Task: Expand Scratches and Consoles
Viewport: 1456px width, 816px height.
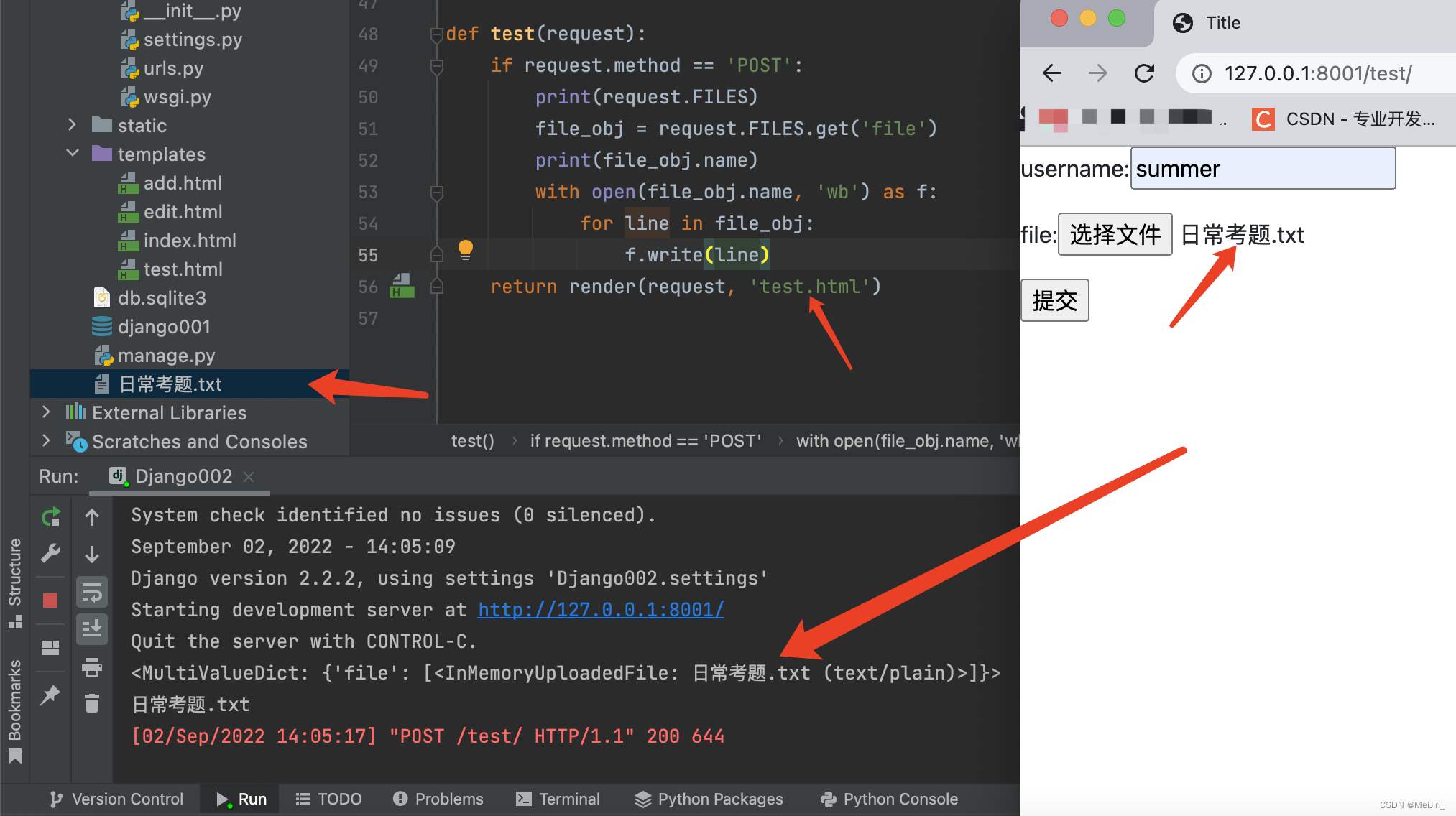Action: 46,440
